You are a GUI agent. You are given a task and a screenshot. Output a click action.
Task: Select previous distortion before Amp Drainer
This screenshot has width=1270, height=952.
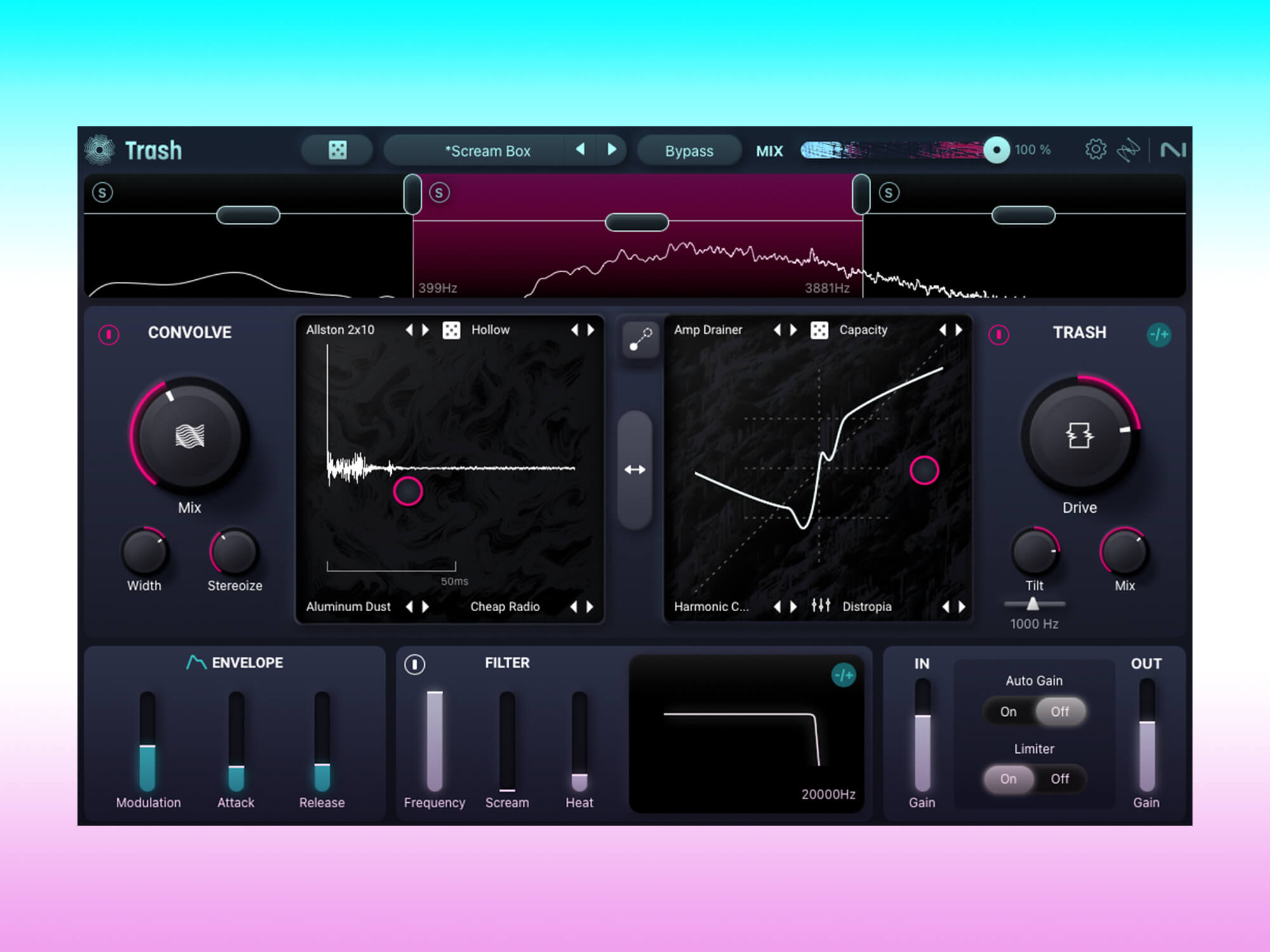click(777, 330)
